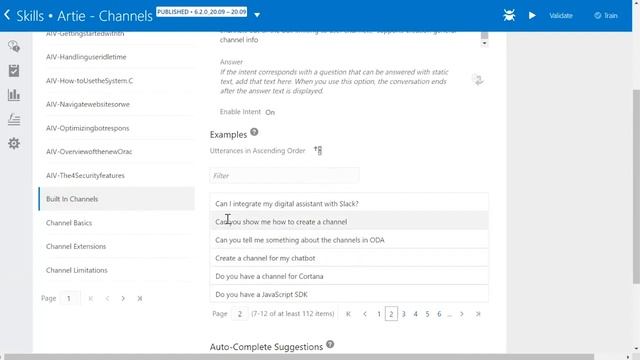
Task: Click the main vertical page scrollbar
Action: coord(636,187)
